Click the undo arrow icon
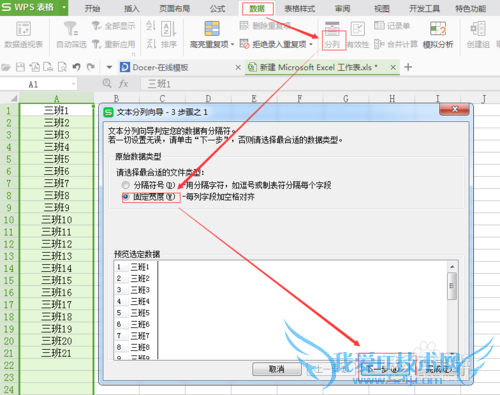The image size is (500, 395). coord(77,68)
